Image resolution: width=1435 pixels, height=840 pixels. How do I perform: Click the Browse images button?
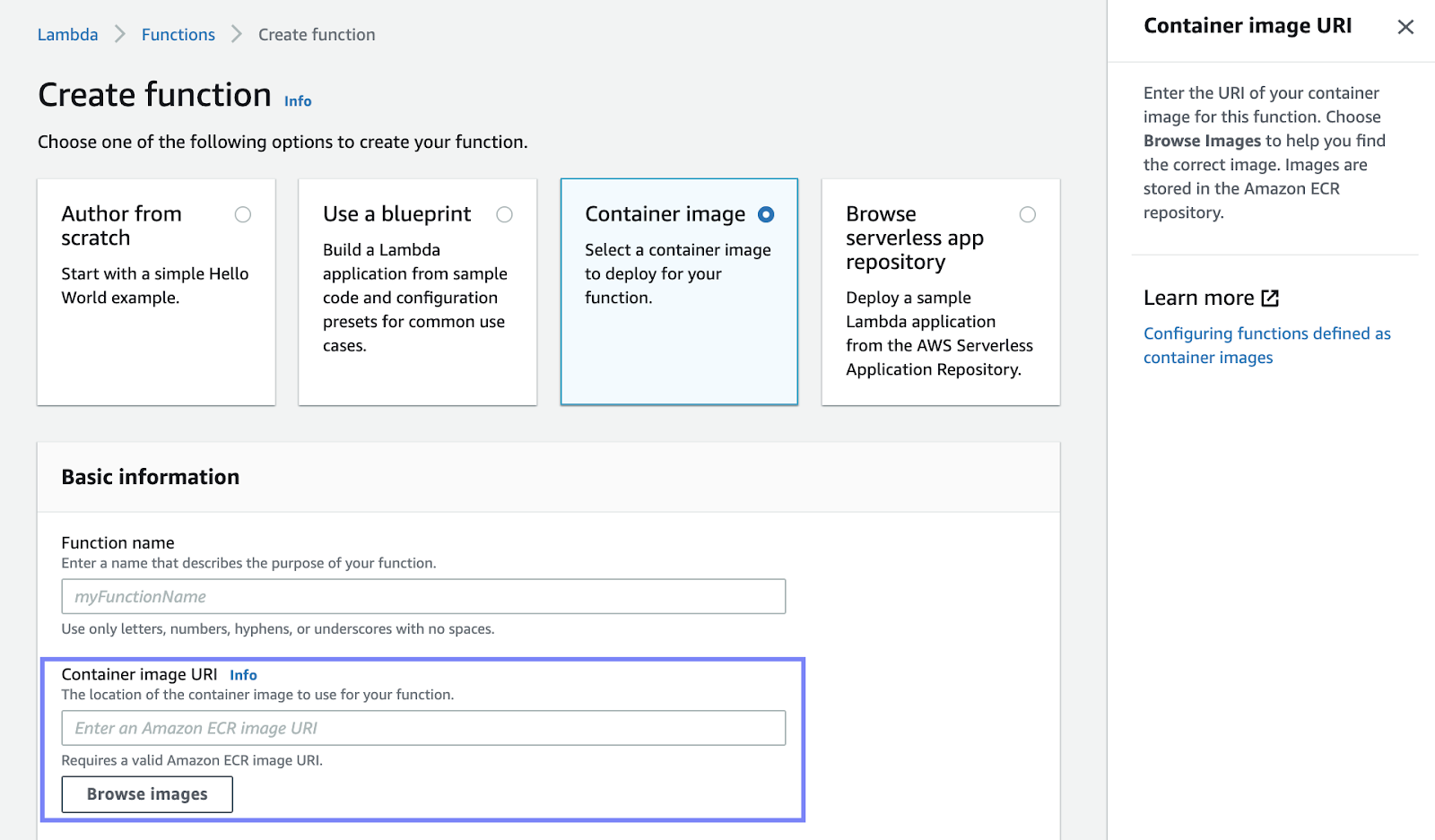point(147,794)
